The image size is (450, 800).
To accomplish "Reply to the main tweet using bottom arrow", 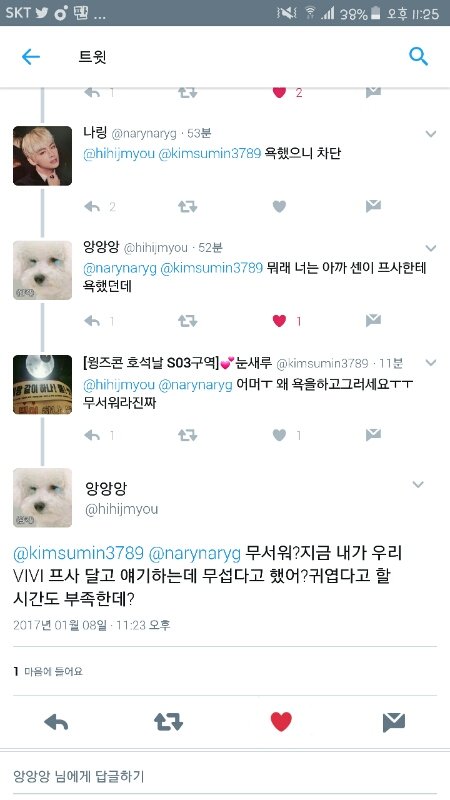I will pyautogui.click(x=56, y=722).
